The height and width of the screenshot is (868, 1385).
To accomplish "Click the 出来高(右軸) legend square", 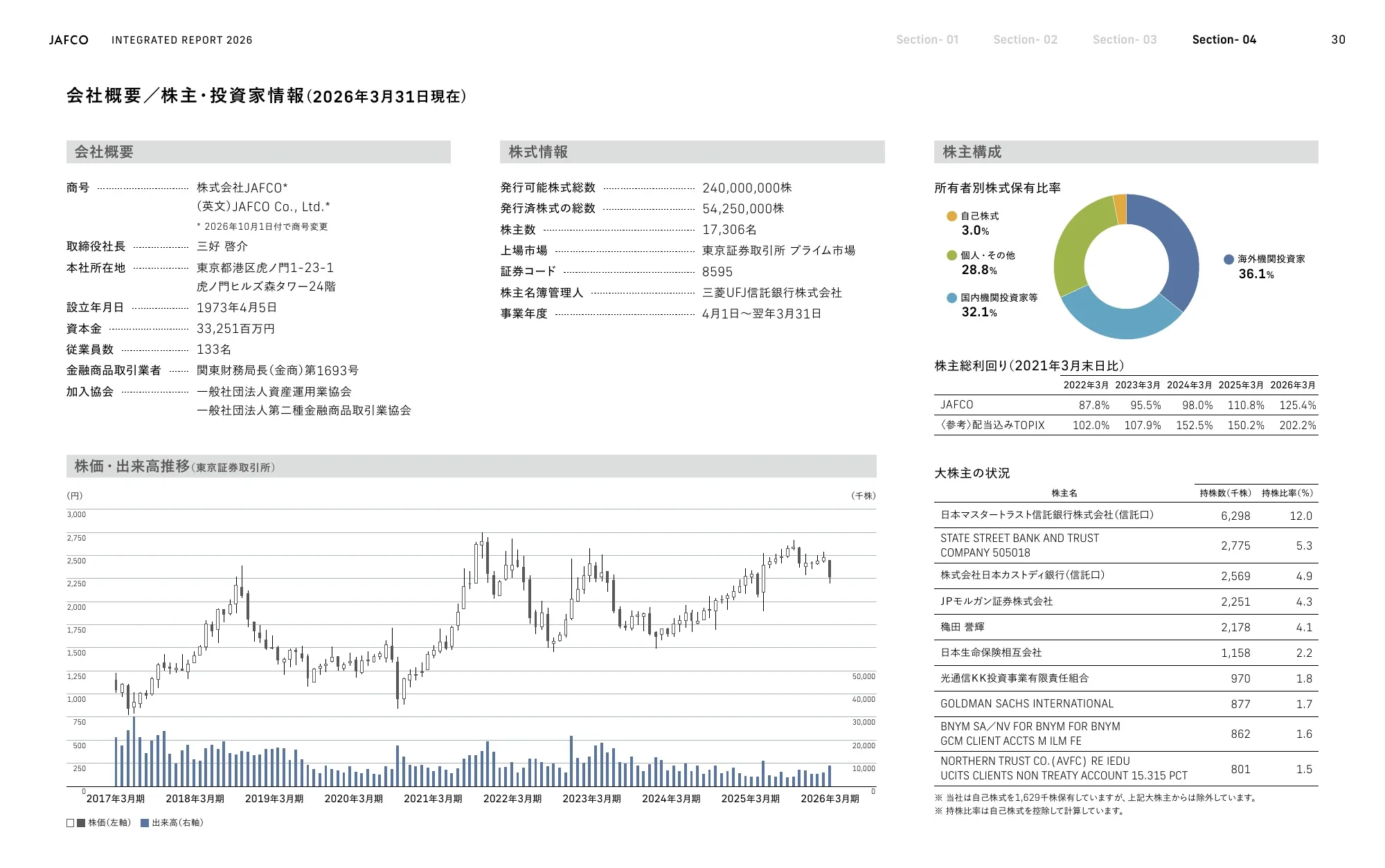I will (145, 823).
